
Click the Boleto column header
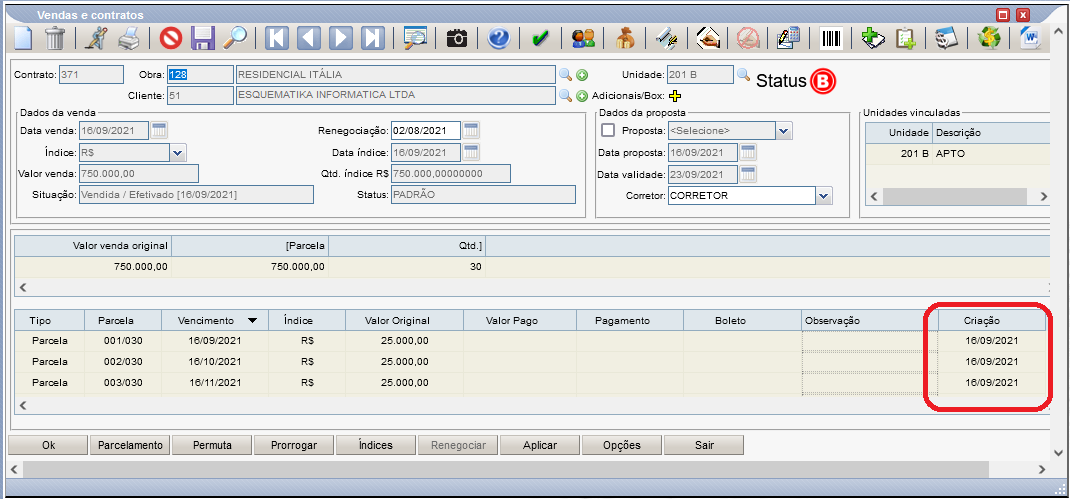[742, 320]
